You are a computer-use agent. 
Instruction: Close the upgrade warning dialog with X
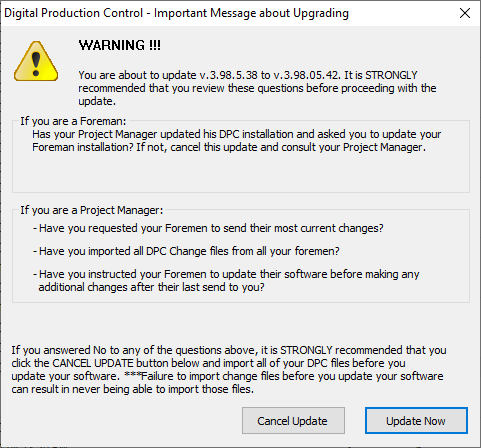[x=465, y=13]
